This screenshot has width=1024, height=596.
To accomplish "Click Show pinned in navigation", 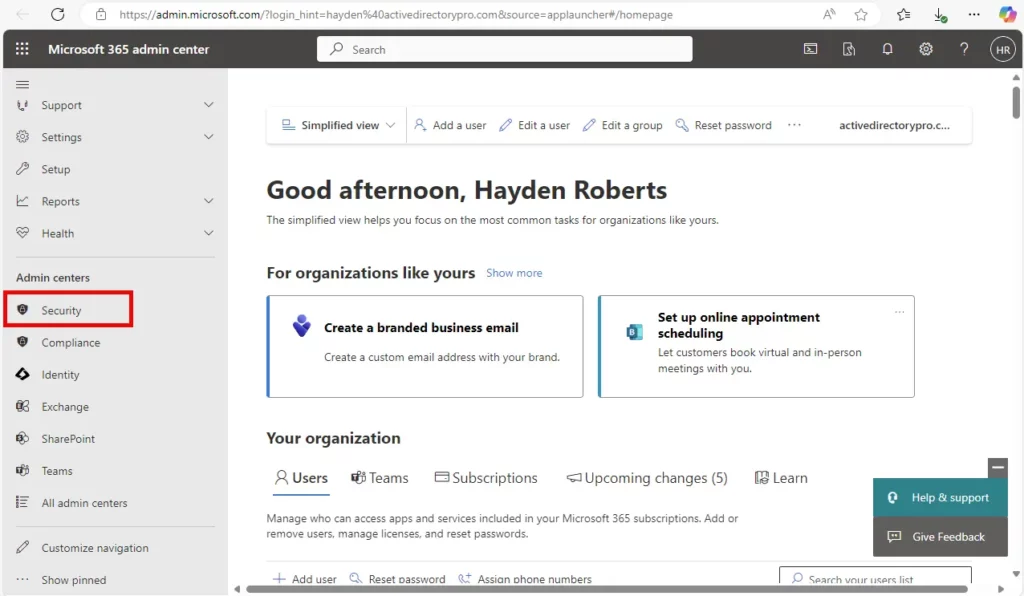I will tap(73, 580).
